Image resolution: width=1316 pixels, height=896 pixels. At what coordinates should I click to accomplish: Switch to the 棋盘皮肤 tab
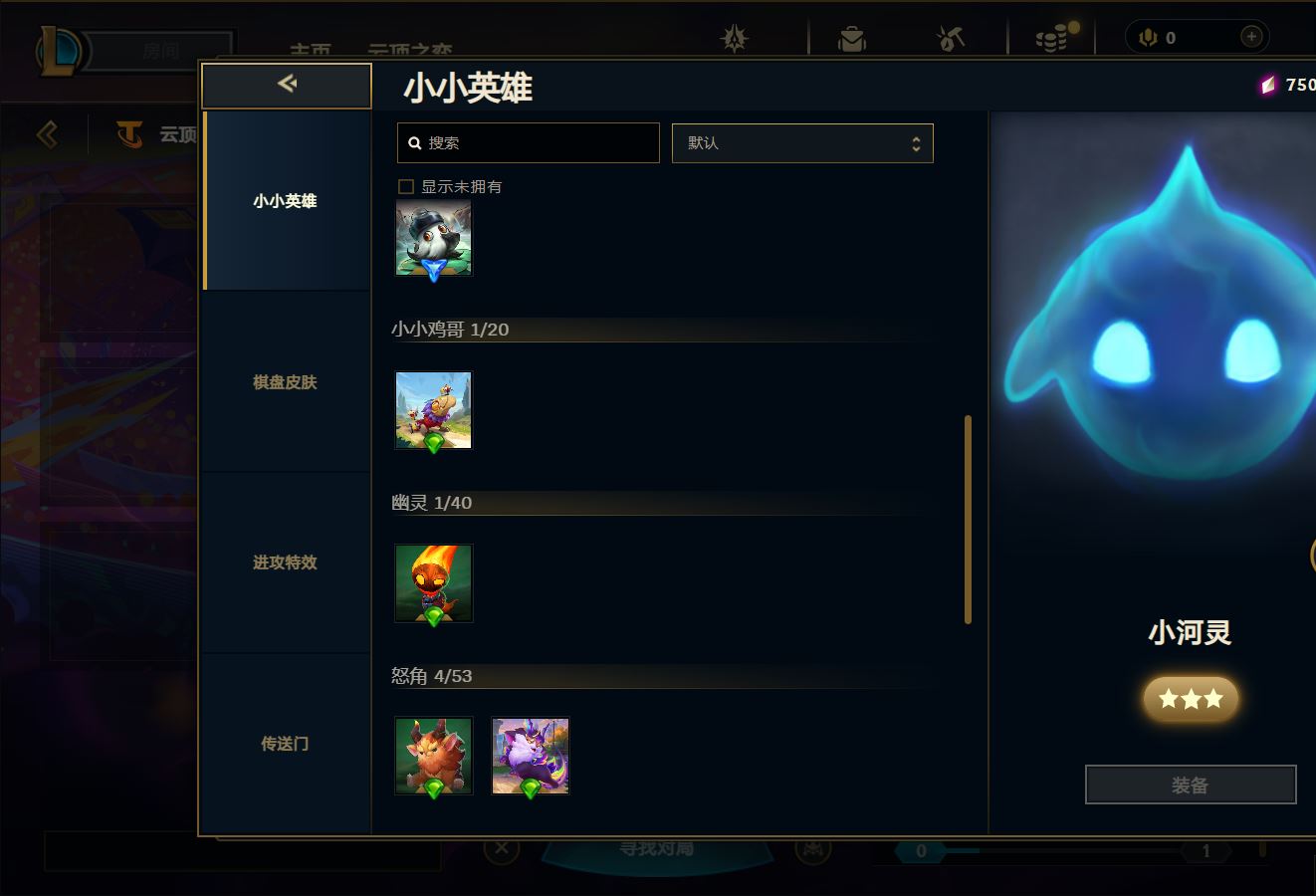coord(286,382)
